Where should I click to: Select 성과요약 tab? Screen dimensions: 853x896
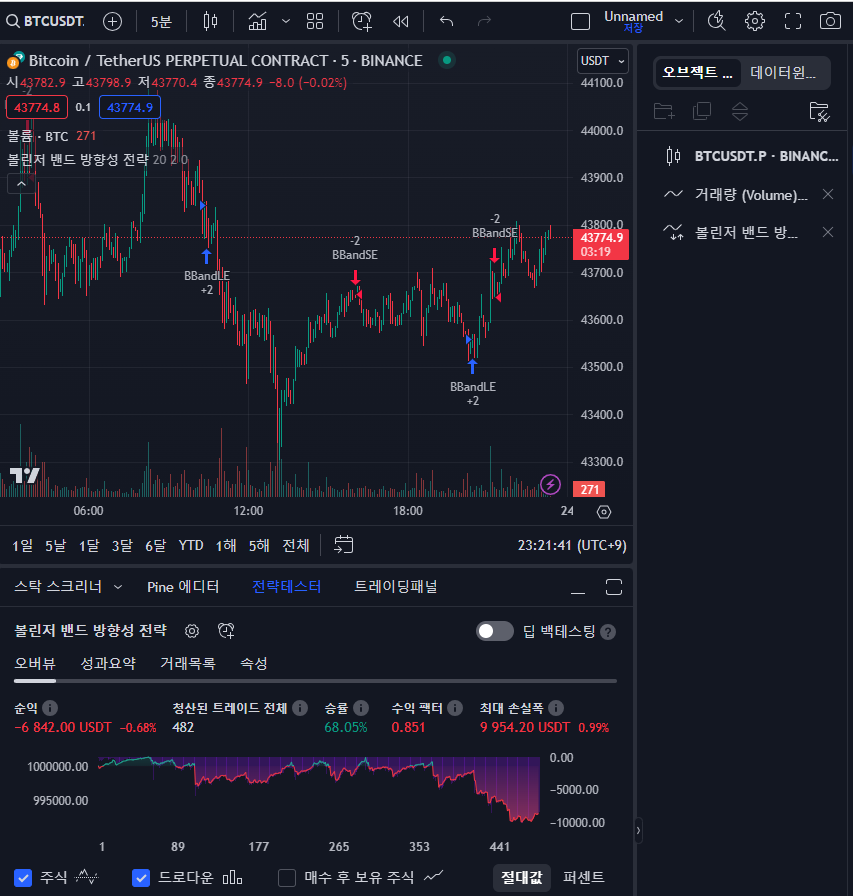click(108, 664)
